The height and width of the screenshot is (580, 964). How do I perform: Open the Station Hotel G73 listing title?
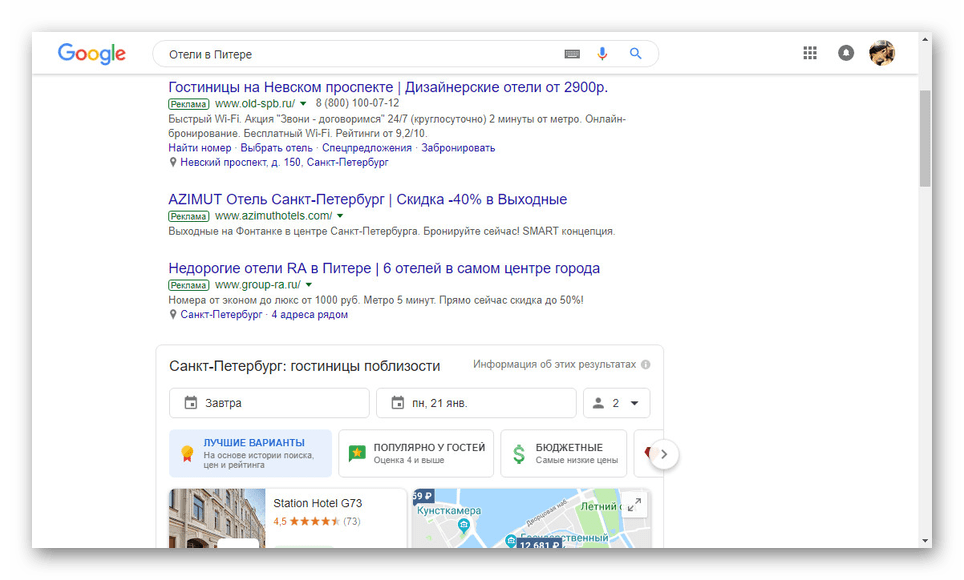pyautogui.click(x=318, y=503)
